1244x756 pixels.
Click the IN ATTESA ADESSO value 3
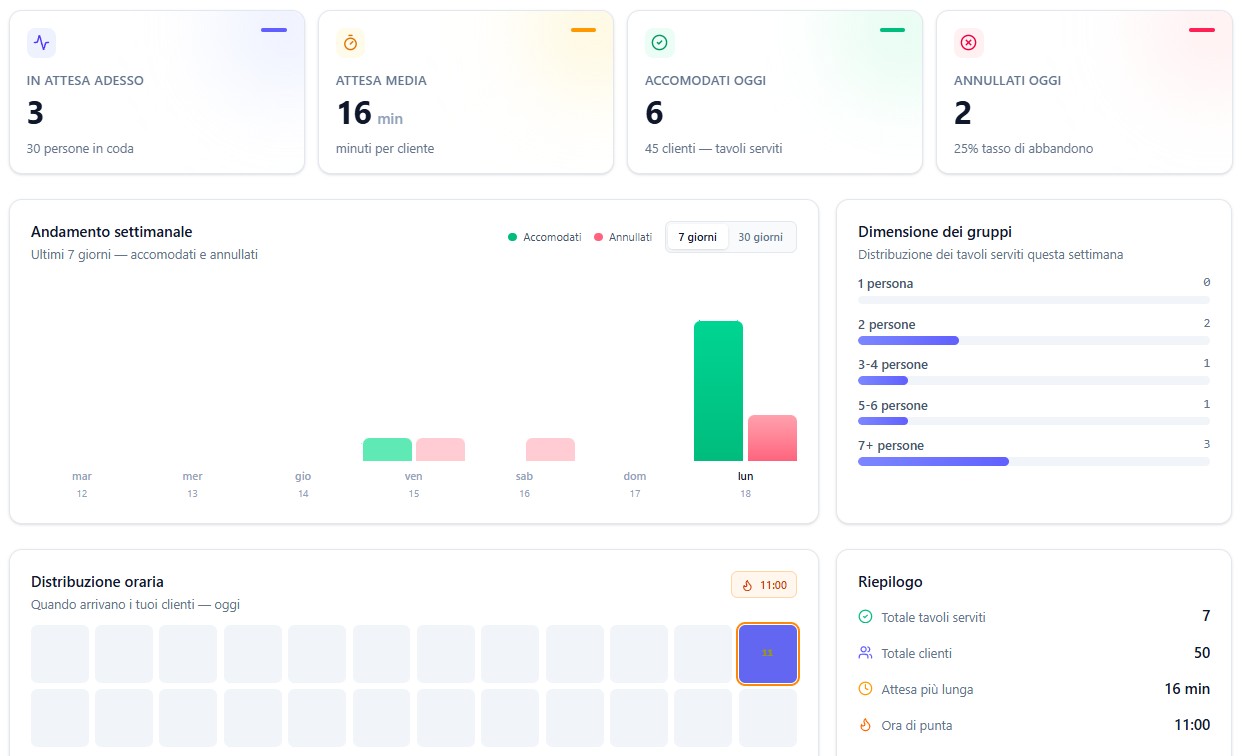36,114
